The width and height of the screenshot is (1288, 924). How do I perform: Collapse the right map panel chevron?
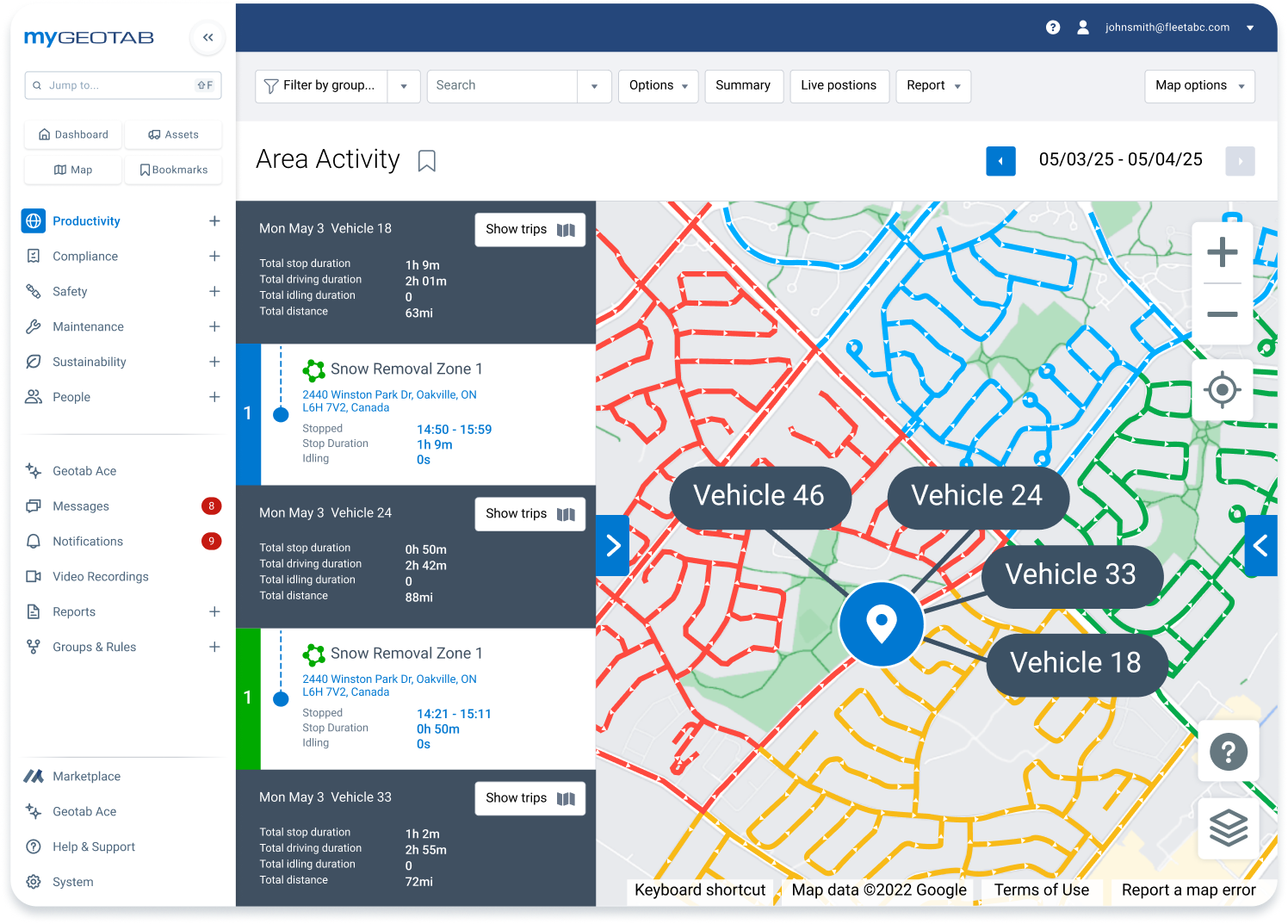(1261, 545)
